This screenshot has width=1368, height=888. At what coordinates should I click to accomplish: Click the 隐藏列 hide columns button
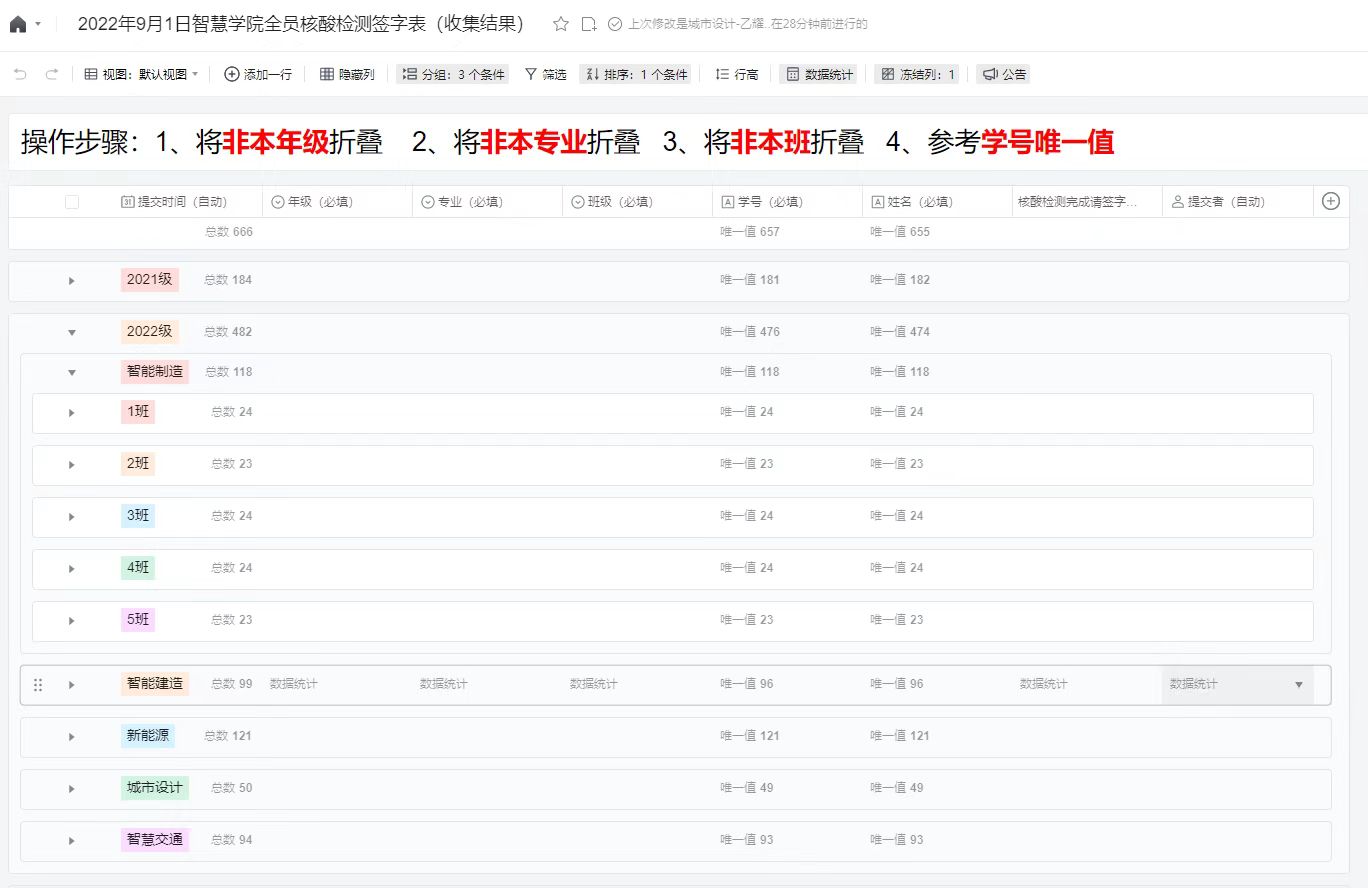(347, 74)
